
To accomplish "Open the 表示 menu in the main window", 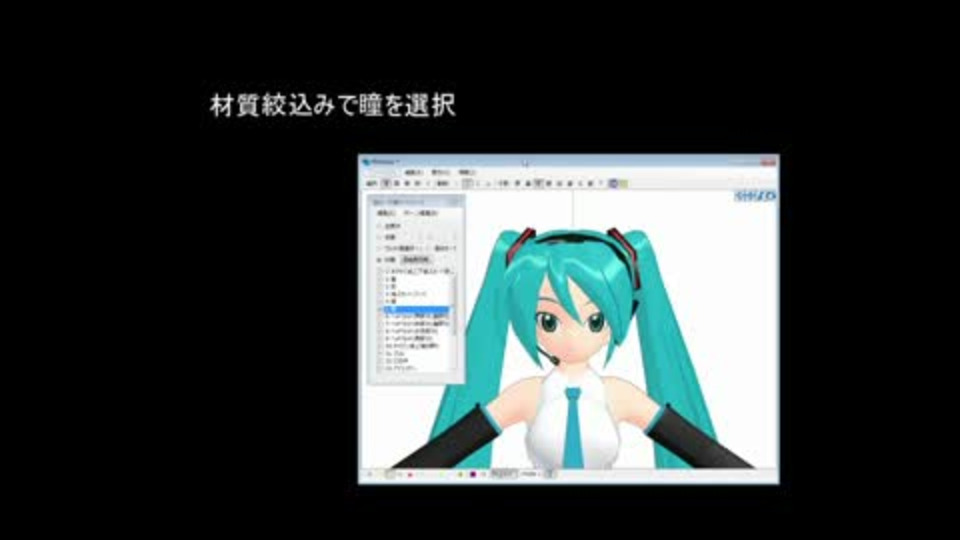I will (x=440, y=173).
